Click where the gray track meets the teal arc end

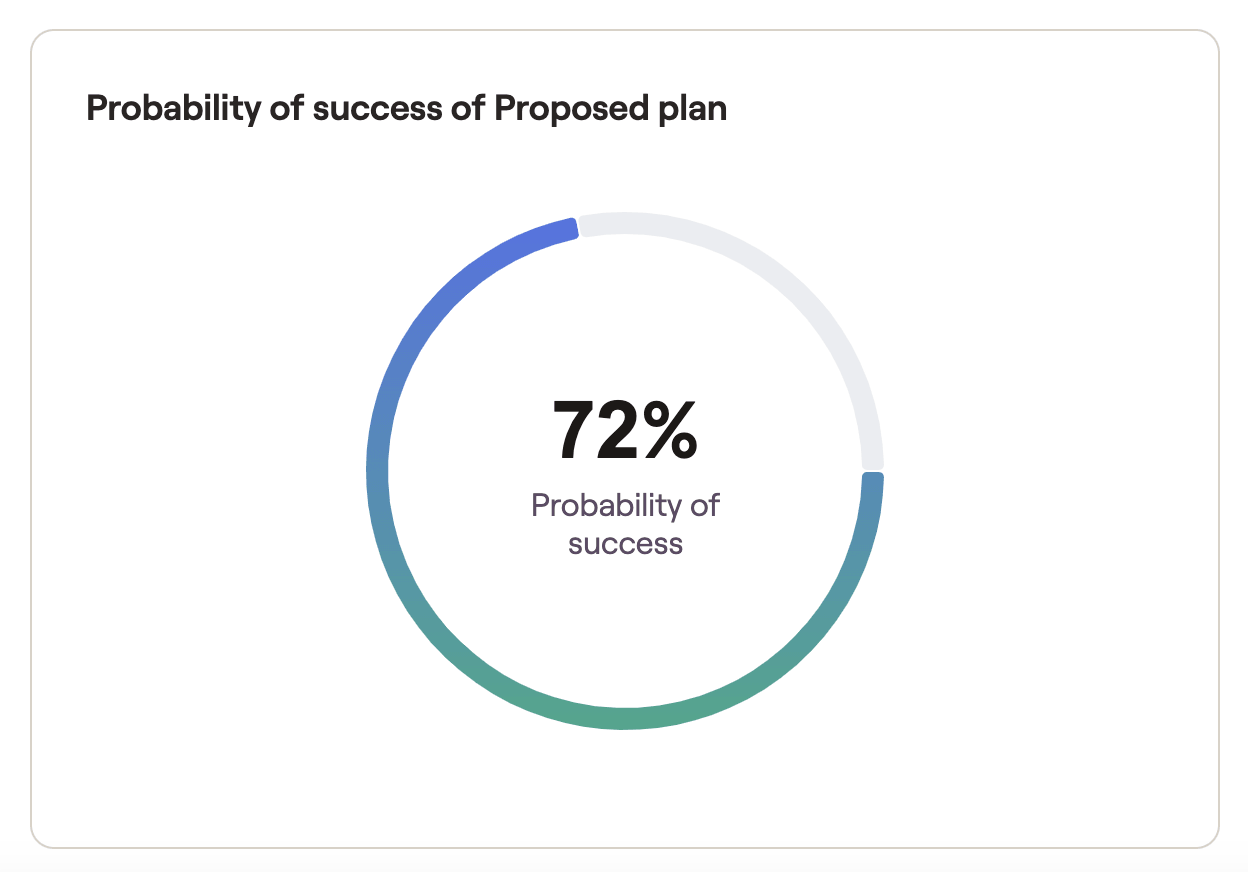[x=873, y=471]
